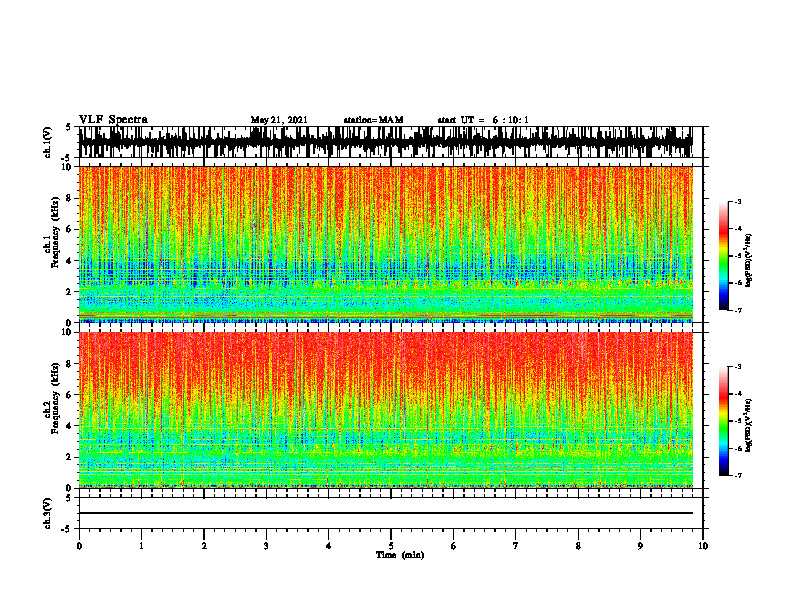The width and height of the screenshot is (792, 612).
Task: Click the "6" tick on the time axis
Action: coord(454,546)
